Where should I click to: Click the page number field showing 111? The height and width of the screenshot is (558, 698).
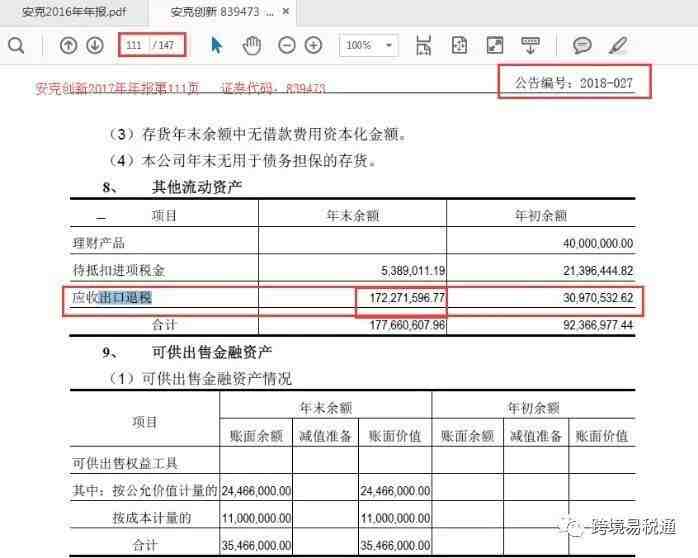pyautogui.click(x=133, y=46)
